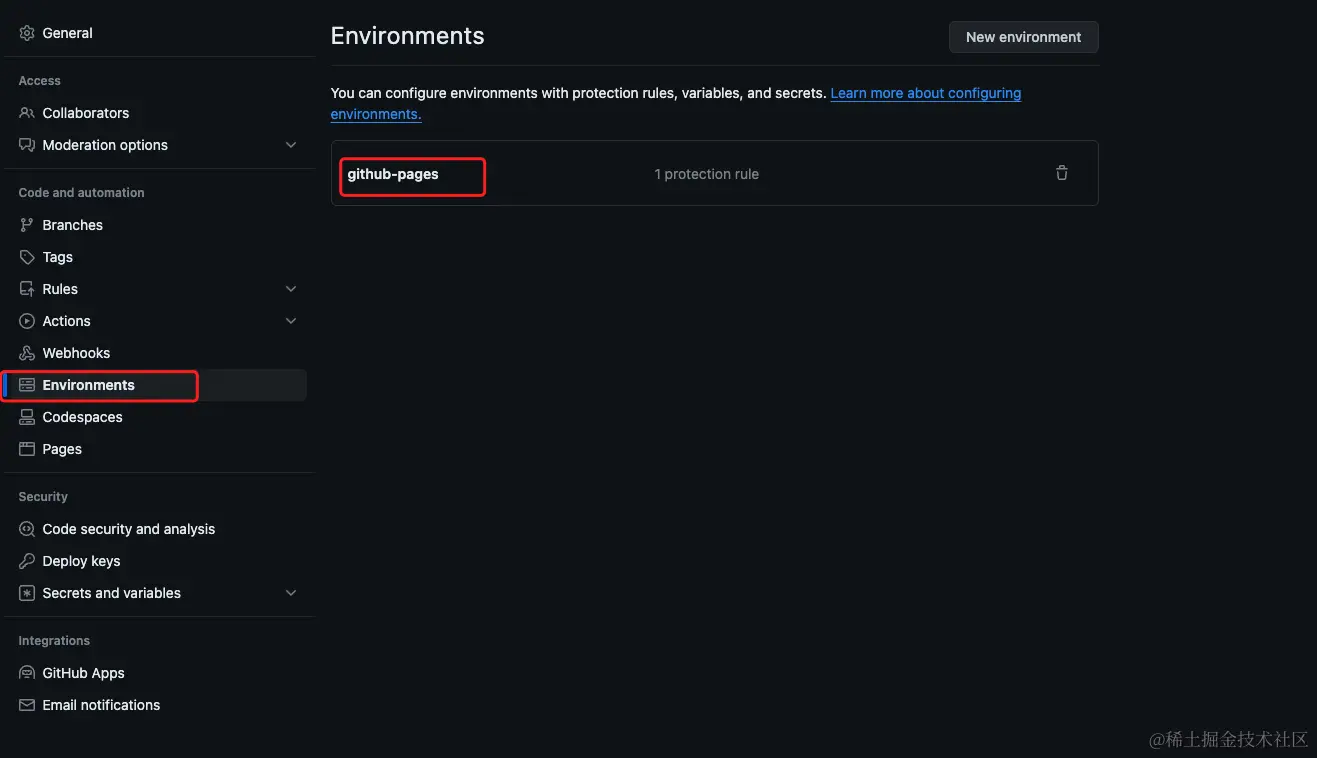Click the Environments server icon
Image resolution: width=1317 pixels, height=758 pixels.
pyautogui.click(x=27, y=385)
